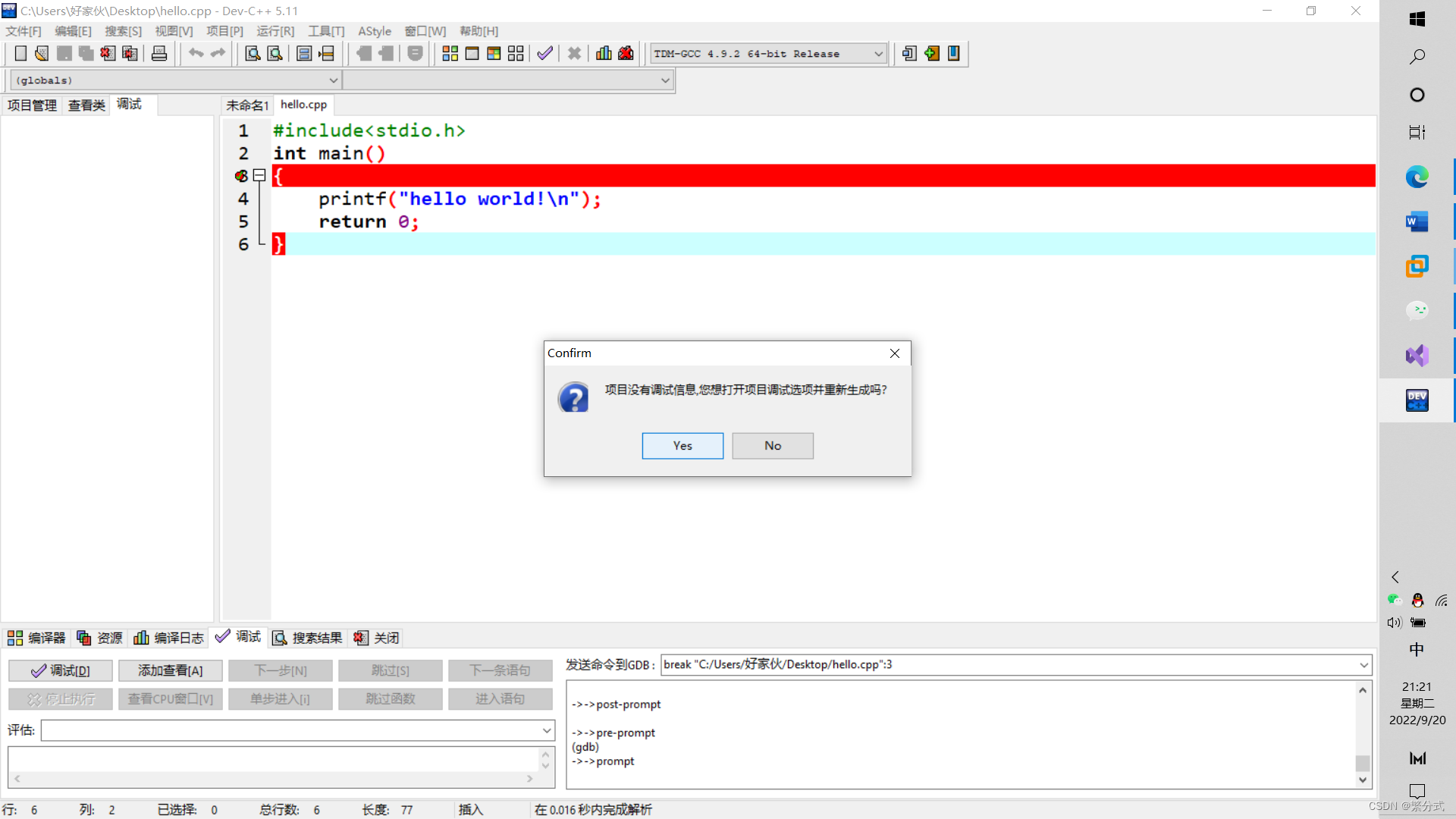Viewport: 1456px width, 819px height.
Task: Click the New file toolbar icon
Action: pyautogui.click(x=20, y=53)
